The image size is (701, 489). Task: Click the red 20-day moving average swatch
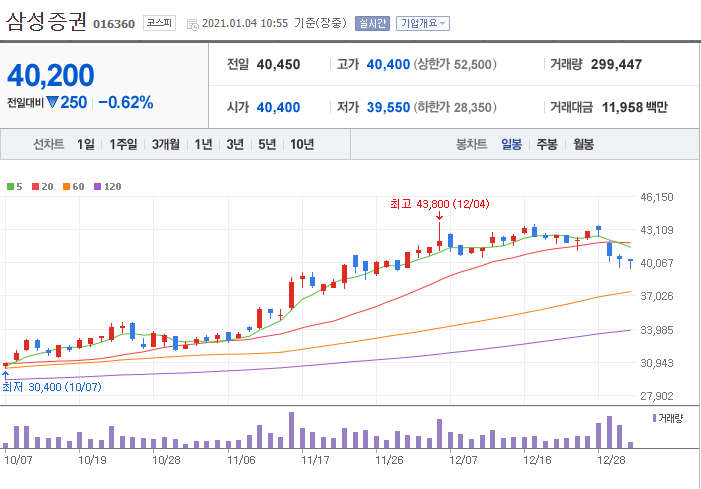[x=36, y=186]
